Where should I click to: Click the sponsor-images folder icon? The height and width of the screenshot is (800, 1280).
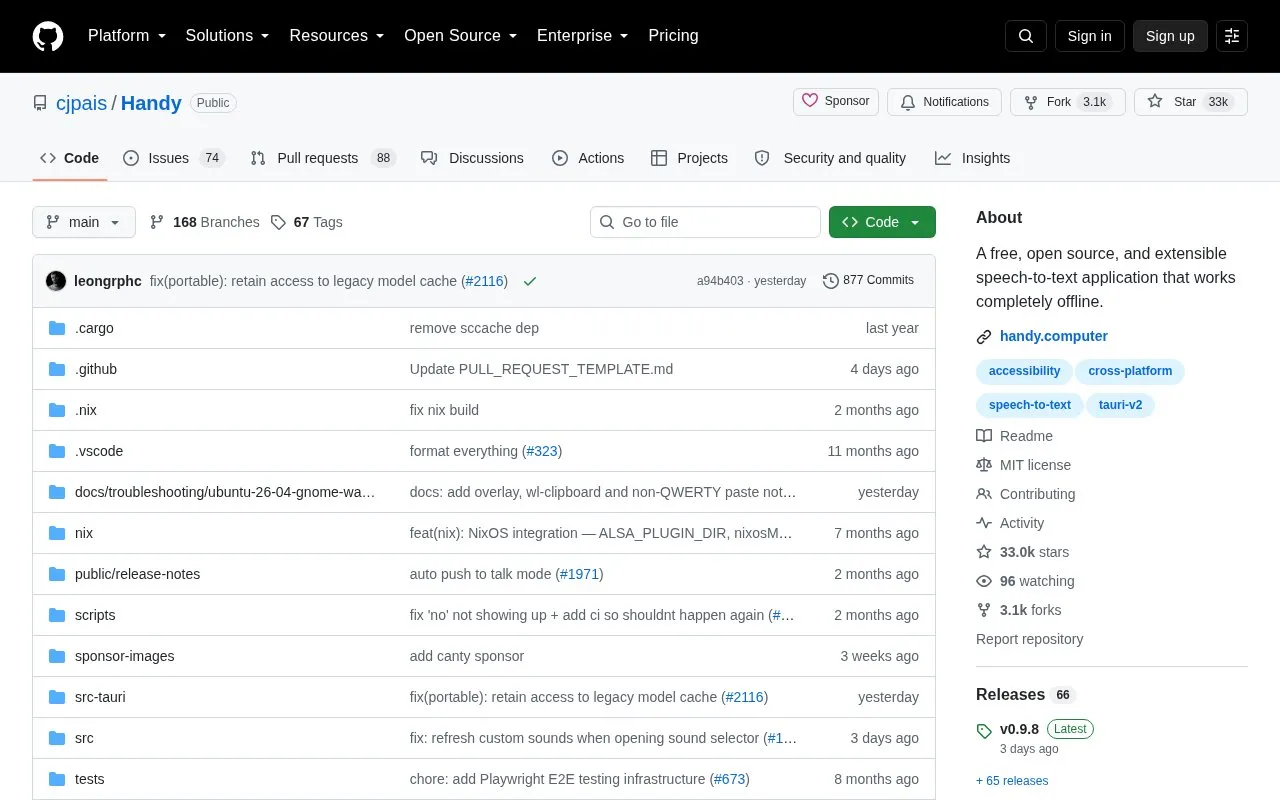coord(57,656)
